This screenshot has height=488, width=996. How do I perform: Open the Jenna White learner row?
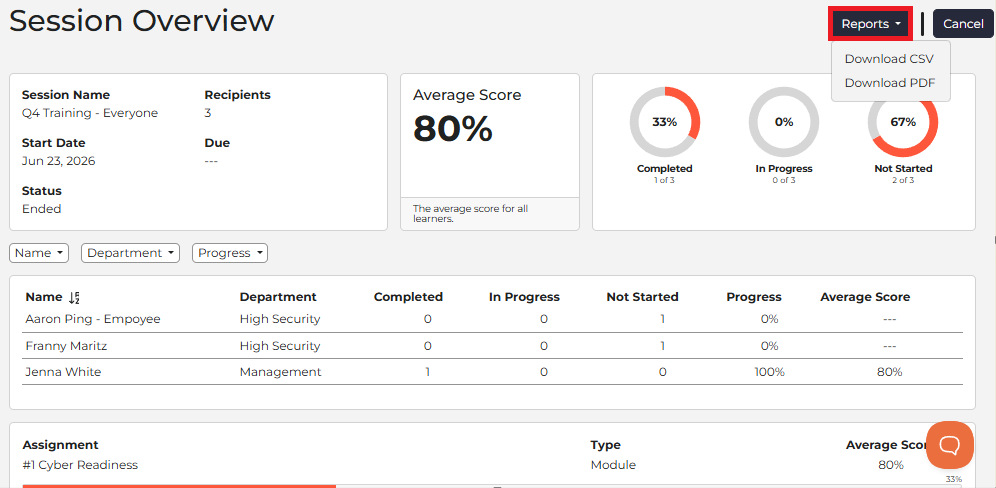tap(492, 372)
